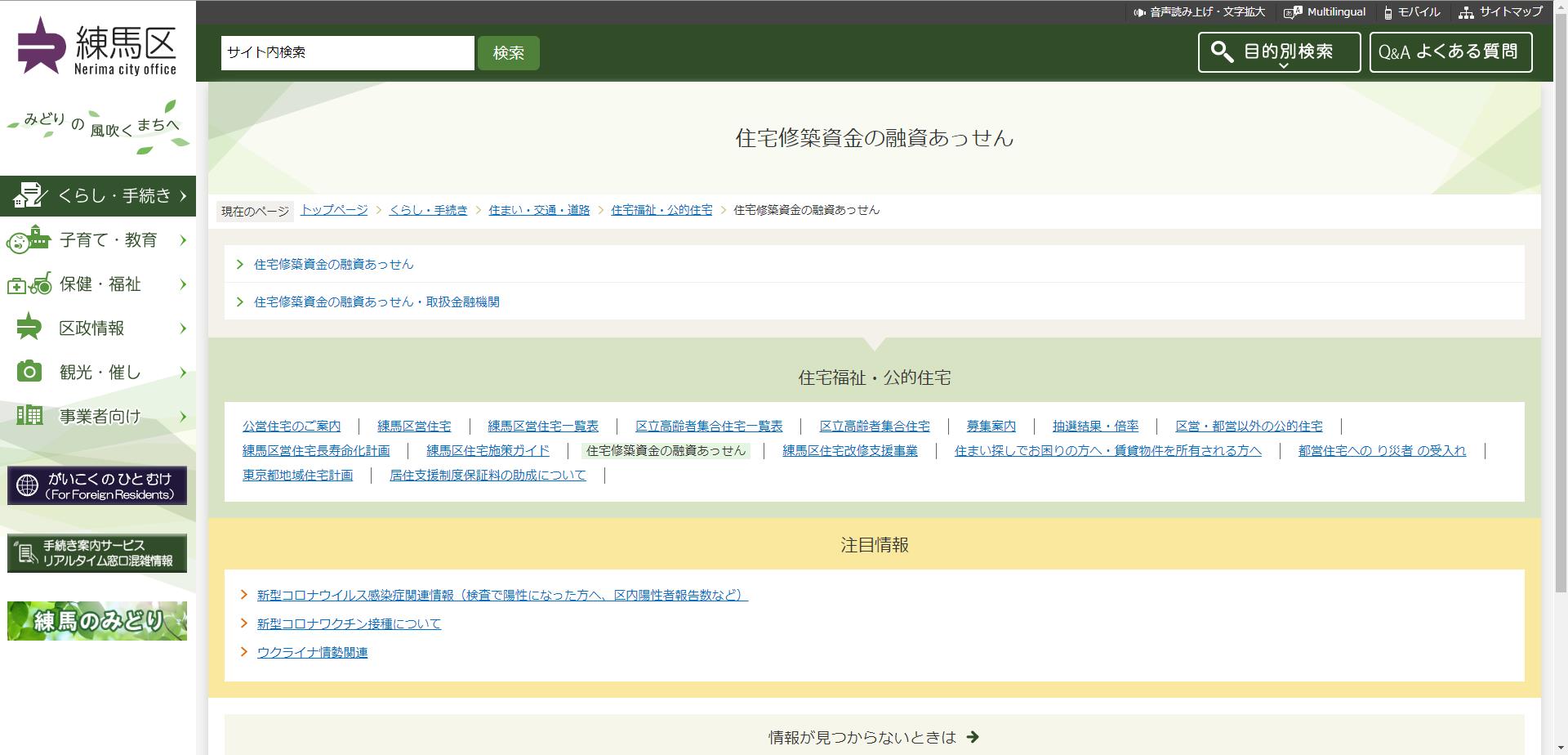Open 情報が見つからないときは link
1568x755 pixels.
[874, 737]
